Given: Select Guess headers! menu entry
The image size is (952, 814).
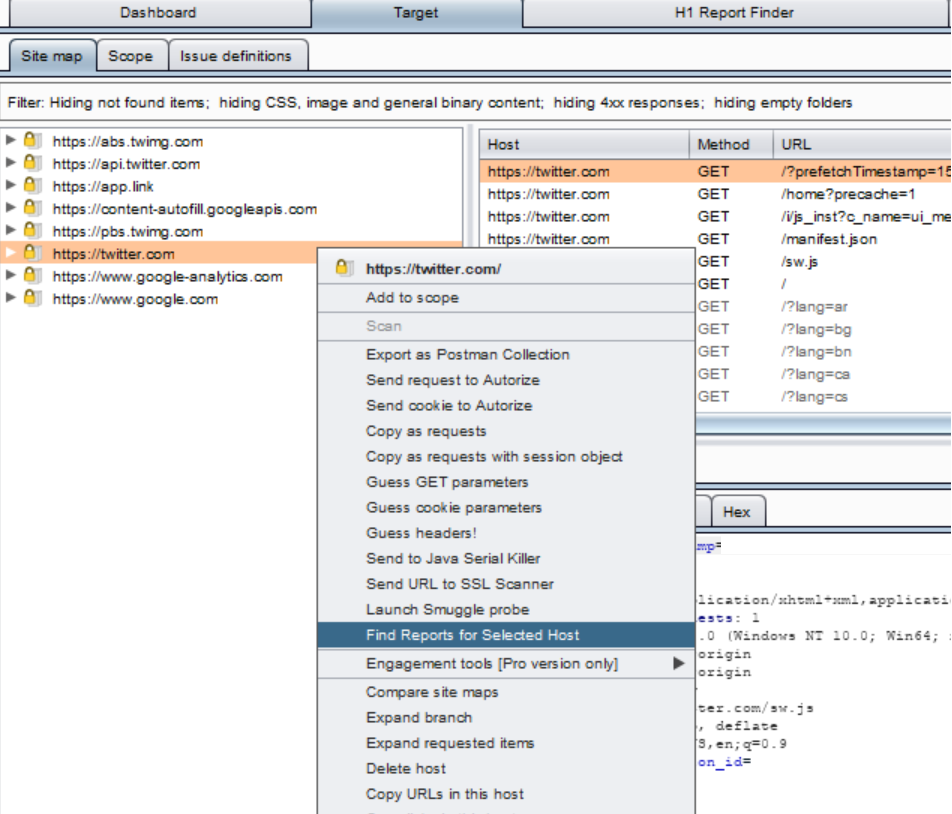Looking at the screenshot, I should point(506,533).
